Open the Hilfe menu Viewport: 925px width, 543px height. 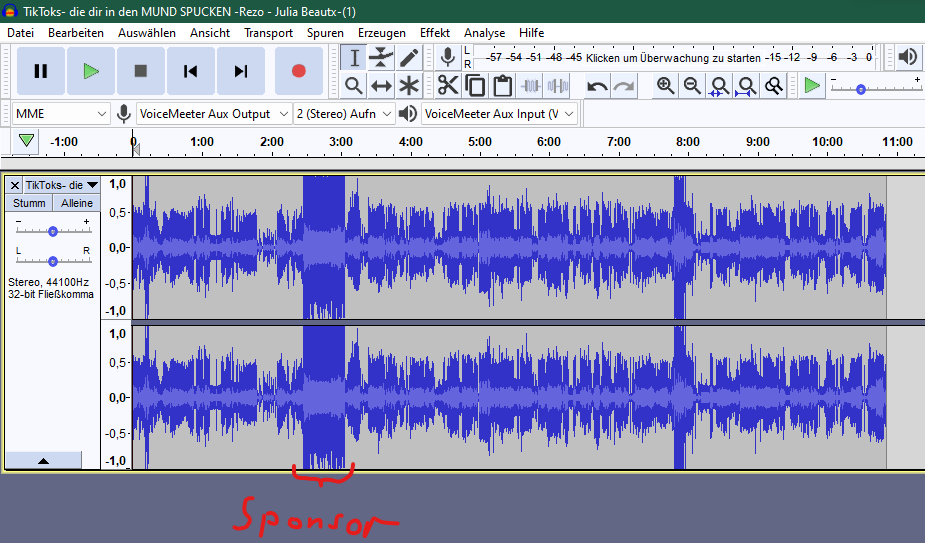[531, 32]
